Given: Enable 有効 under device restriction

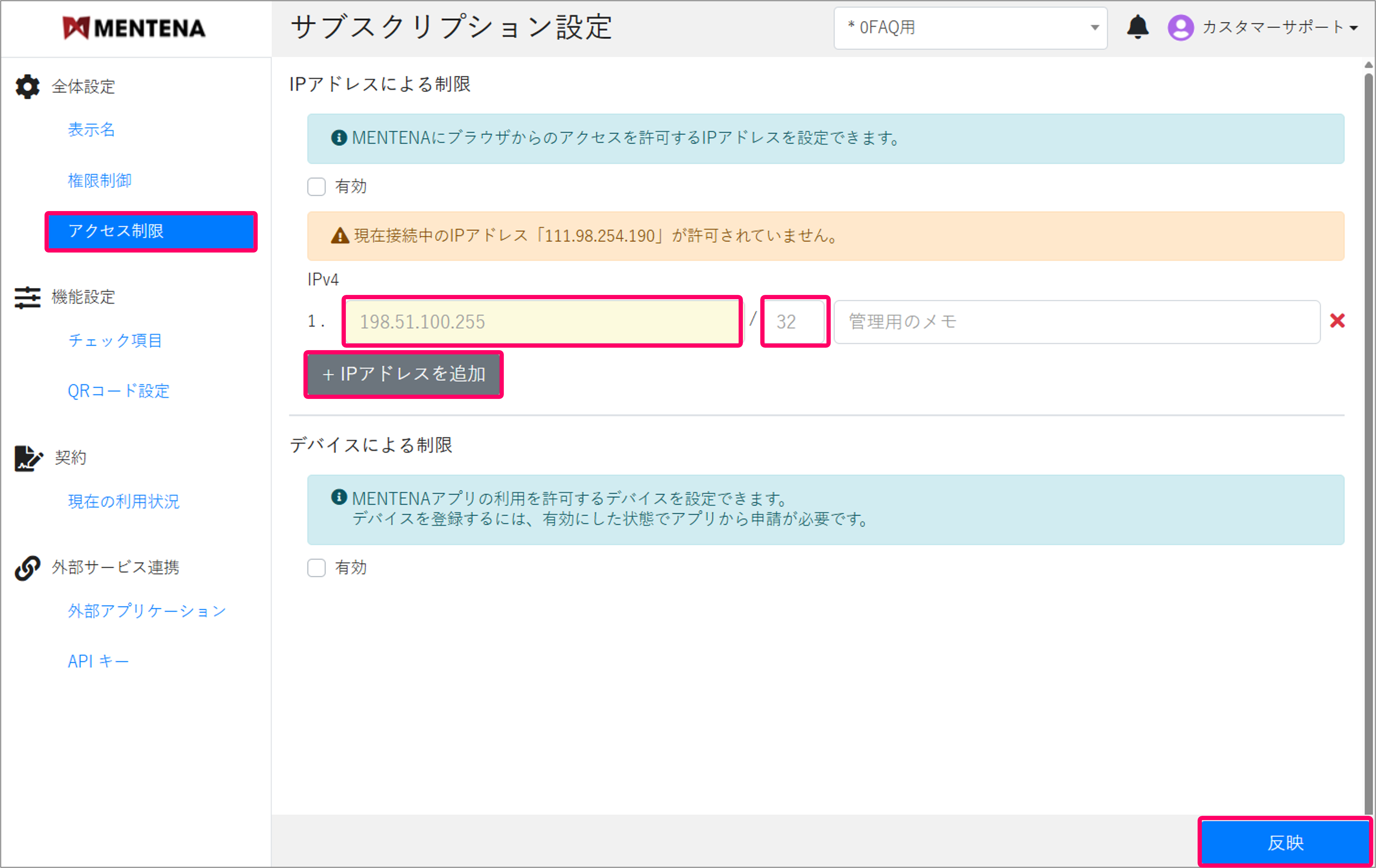Looking at the screenshot, I should coord(316,567).
